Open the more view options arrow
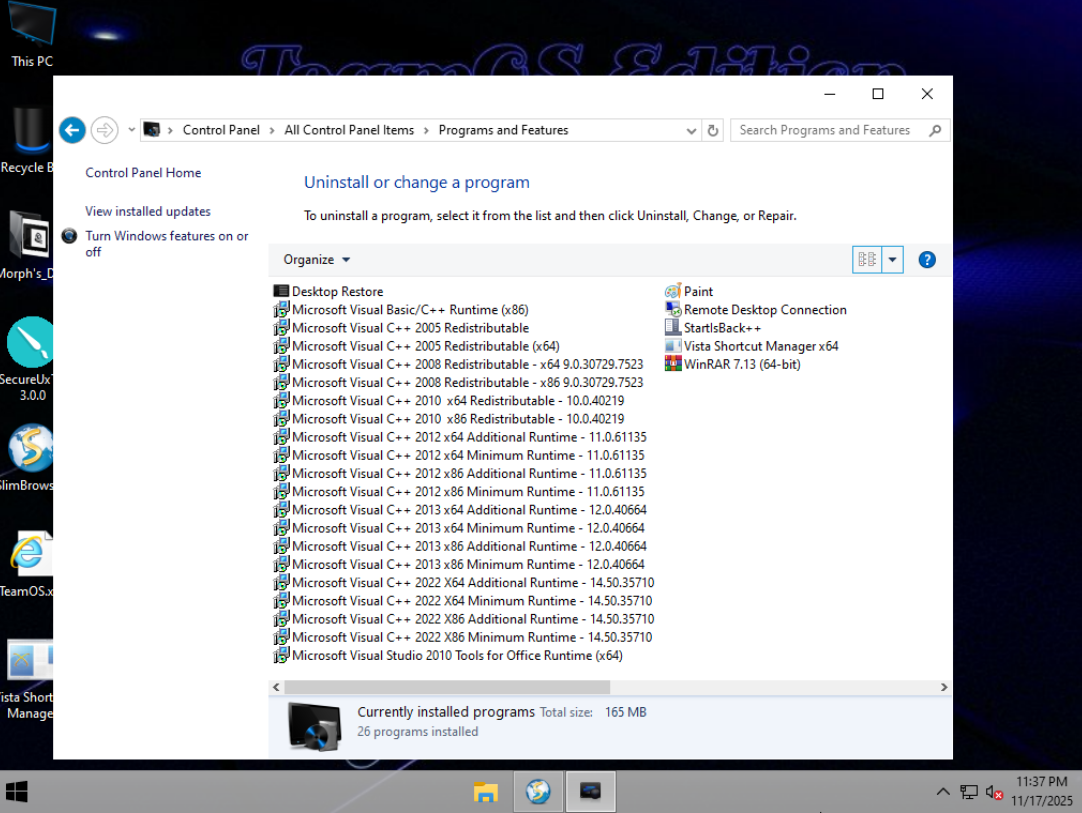Image resolution: width=1082 pixels, height=813 pixels. coord(892,259)
